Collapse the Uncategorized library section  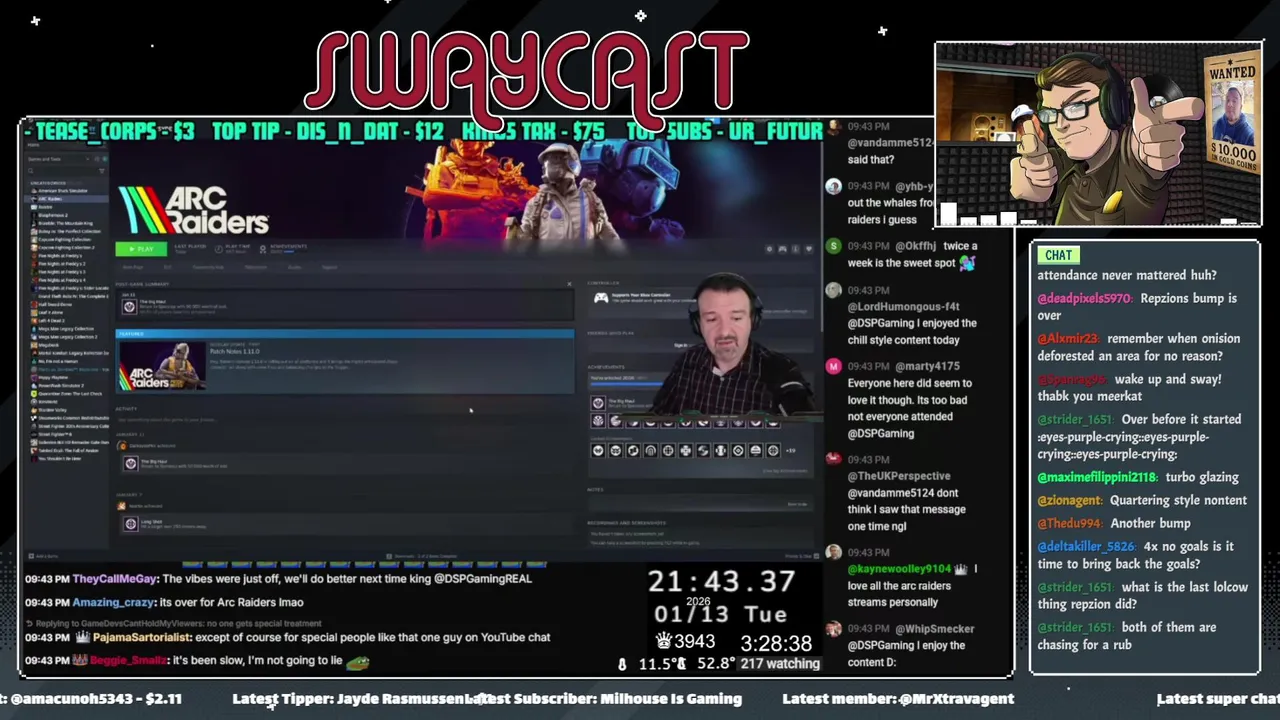[47, 183]
